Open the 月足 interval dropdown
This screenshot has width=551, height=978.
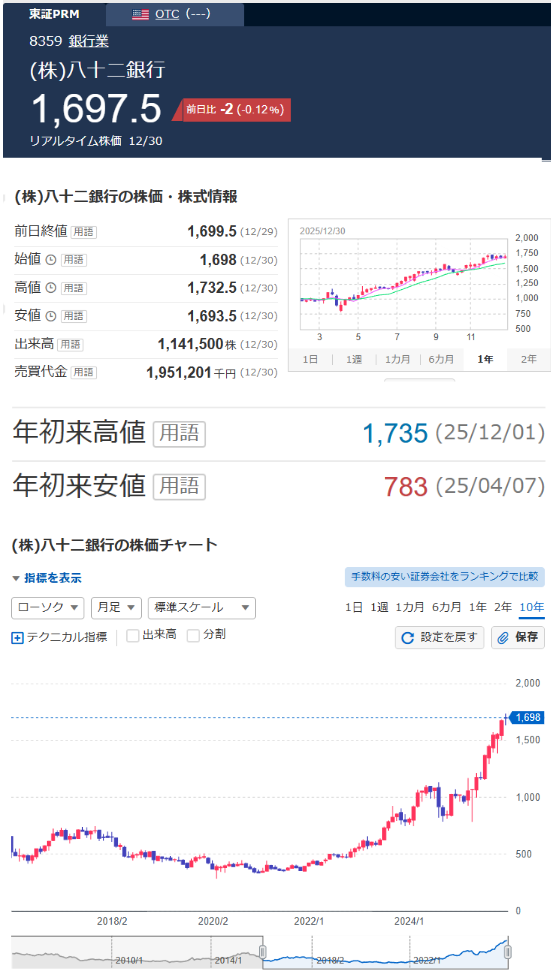click(117, 608)
